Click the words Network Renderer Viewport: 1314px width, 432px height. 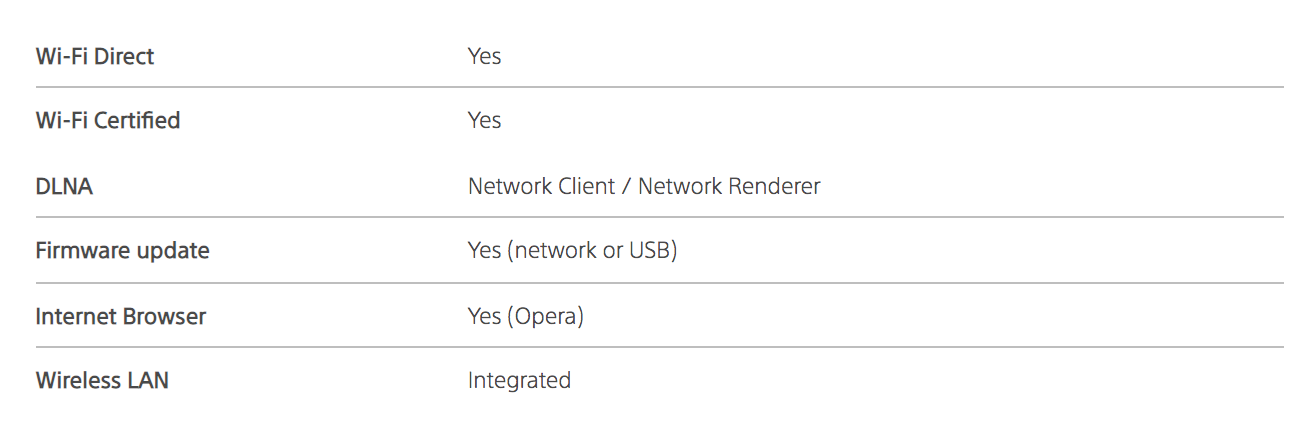pos(729,186)
